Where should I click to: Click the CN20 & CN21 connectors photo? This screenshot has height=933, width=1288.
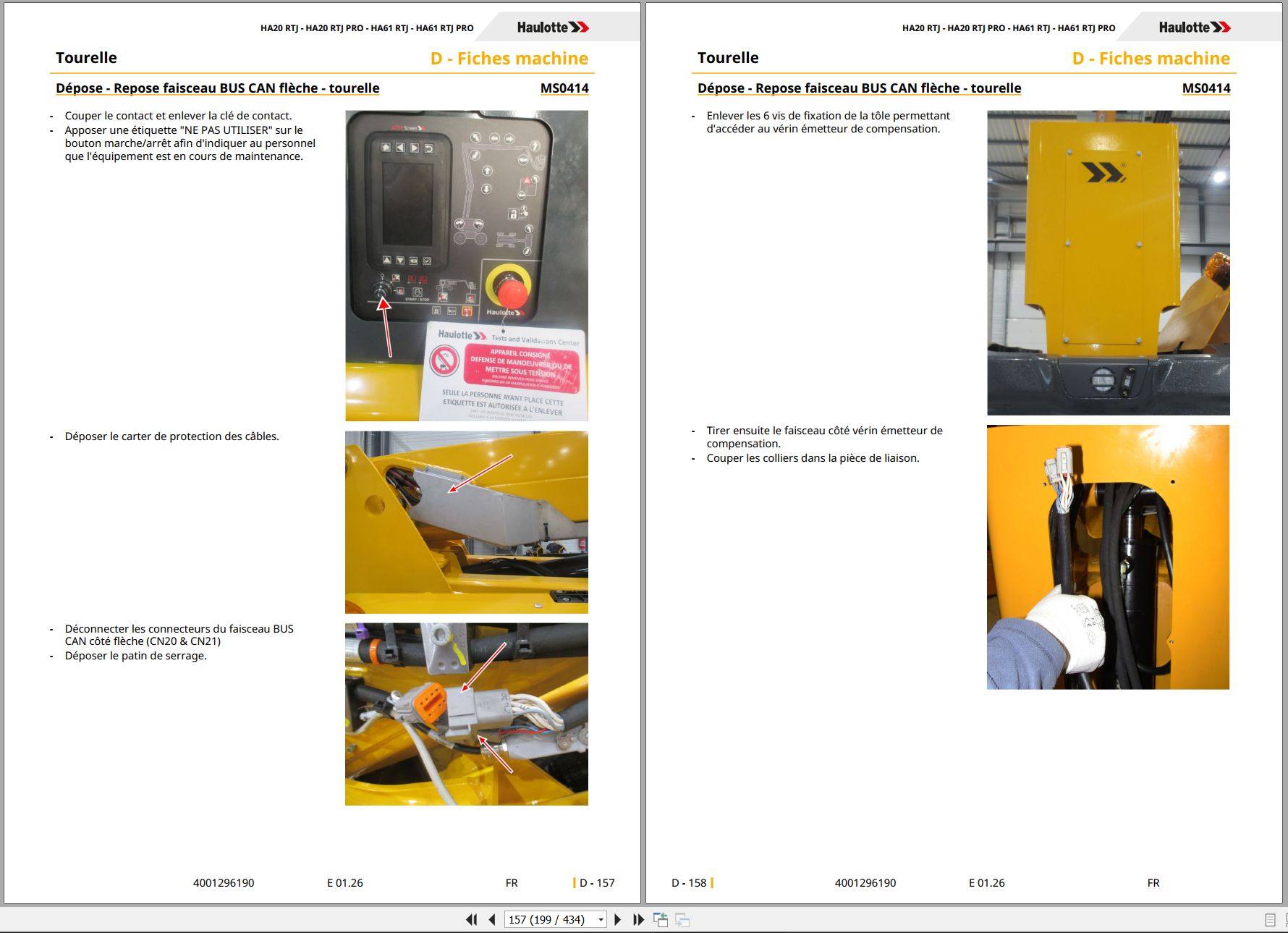click(x=467, y=714)
